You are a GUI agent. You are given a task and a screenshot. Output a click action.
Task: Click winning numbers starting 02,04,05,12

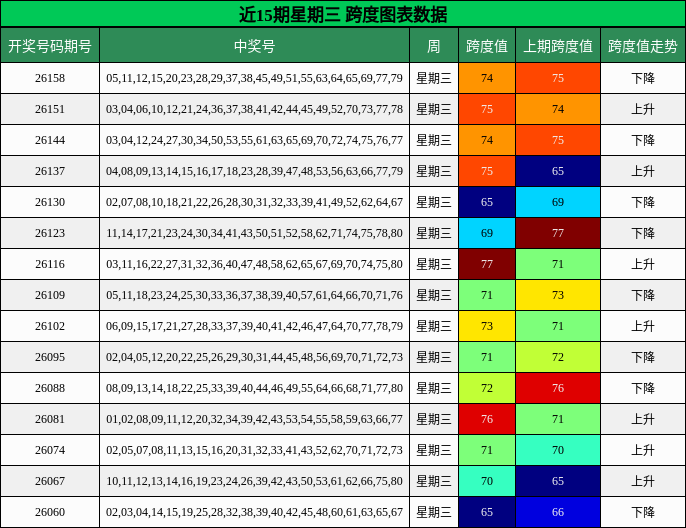pyautogui.click(x=254, y=357)
